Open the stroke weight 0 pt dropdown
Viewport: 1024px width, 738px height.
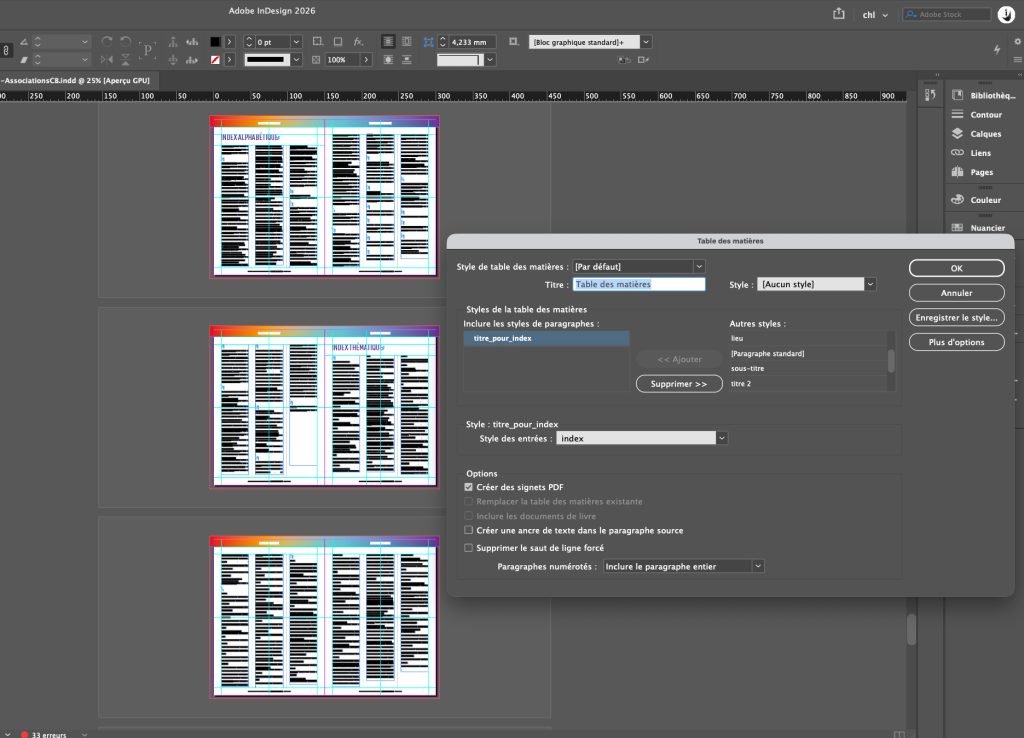(296, 42)
